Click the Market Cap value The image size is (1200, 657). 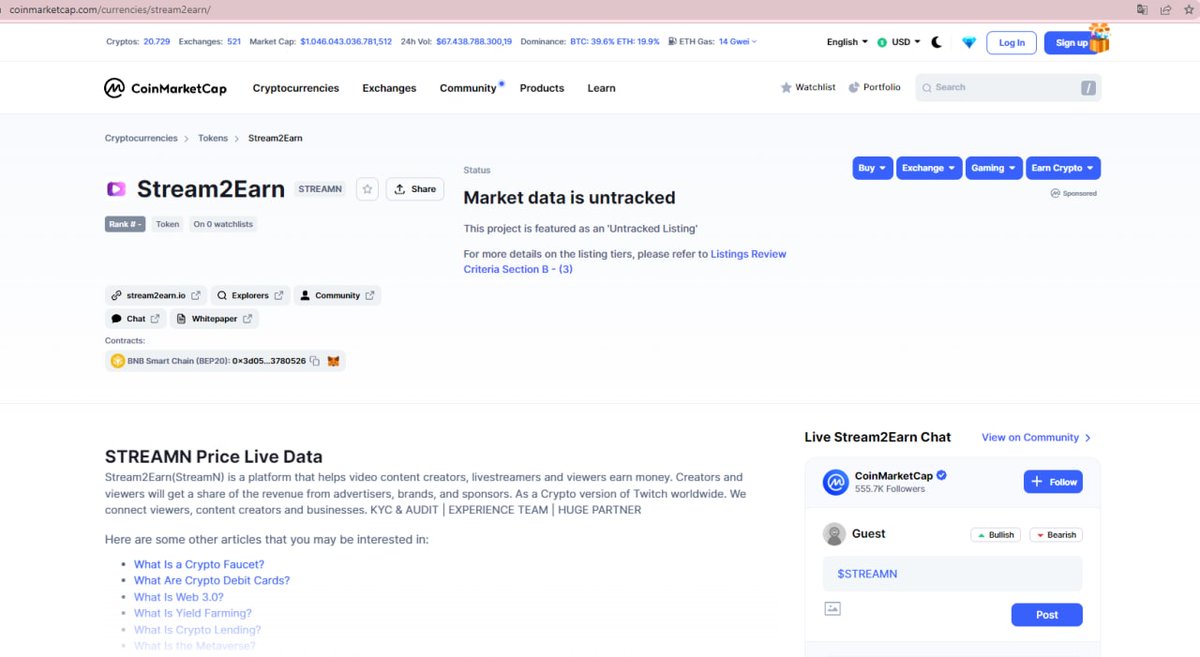click(x=346, y=42)
